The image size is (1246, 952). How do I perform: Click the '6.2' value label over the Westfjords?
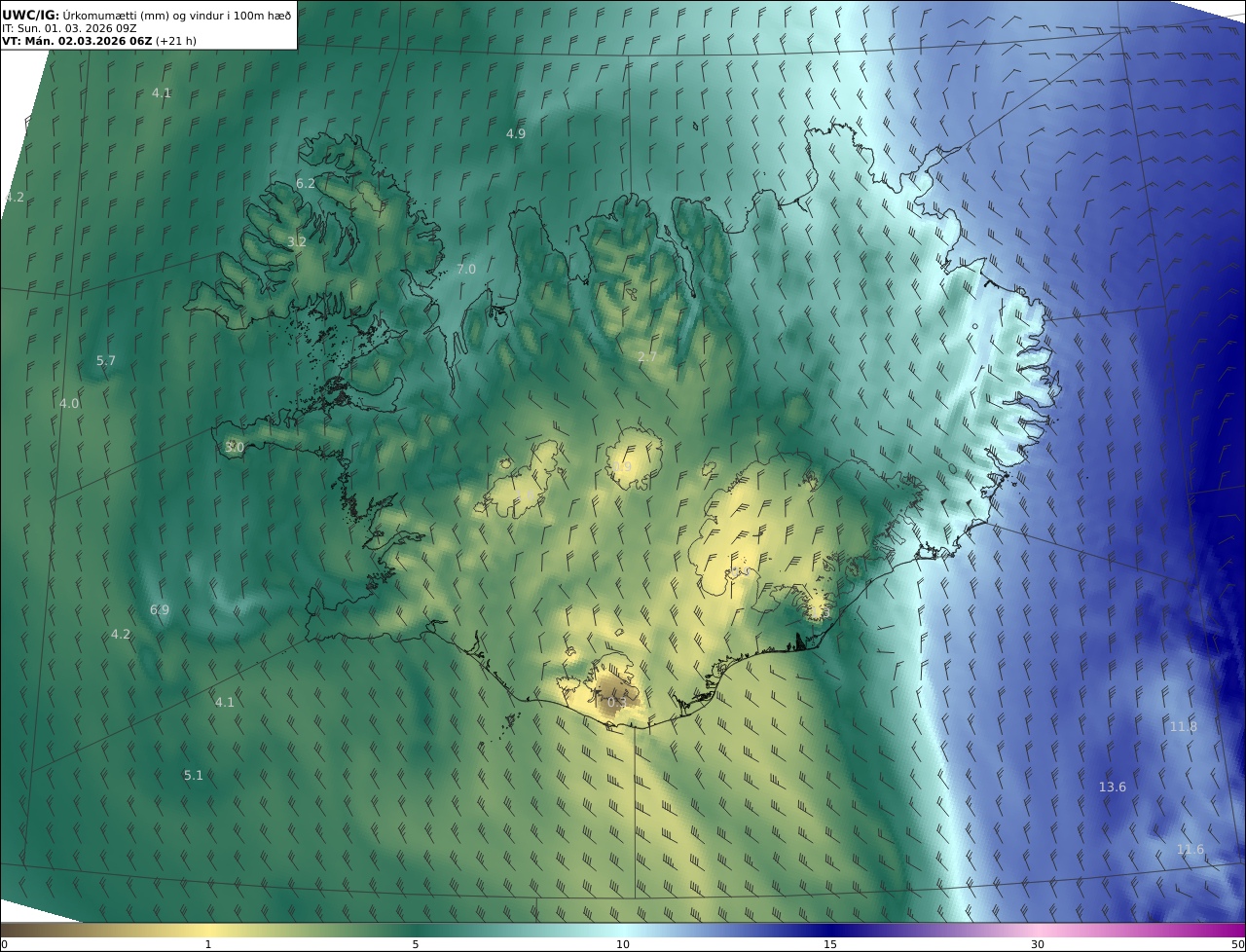point(306,183)
